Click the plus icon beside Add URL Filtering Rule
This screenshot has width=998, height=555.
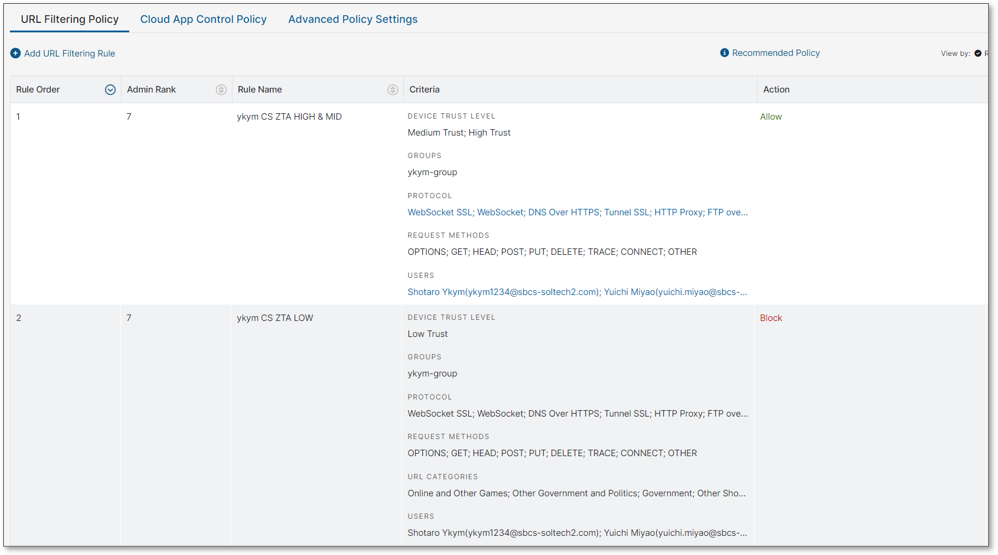[15, 53]
